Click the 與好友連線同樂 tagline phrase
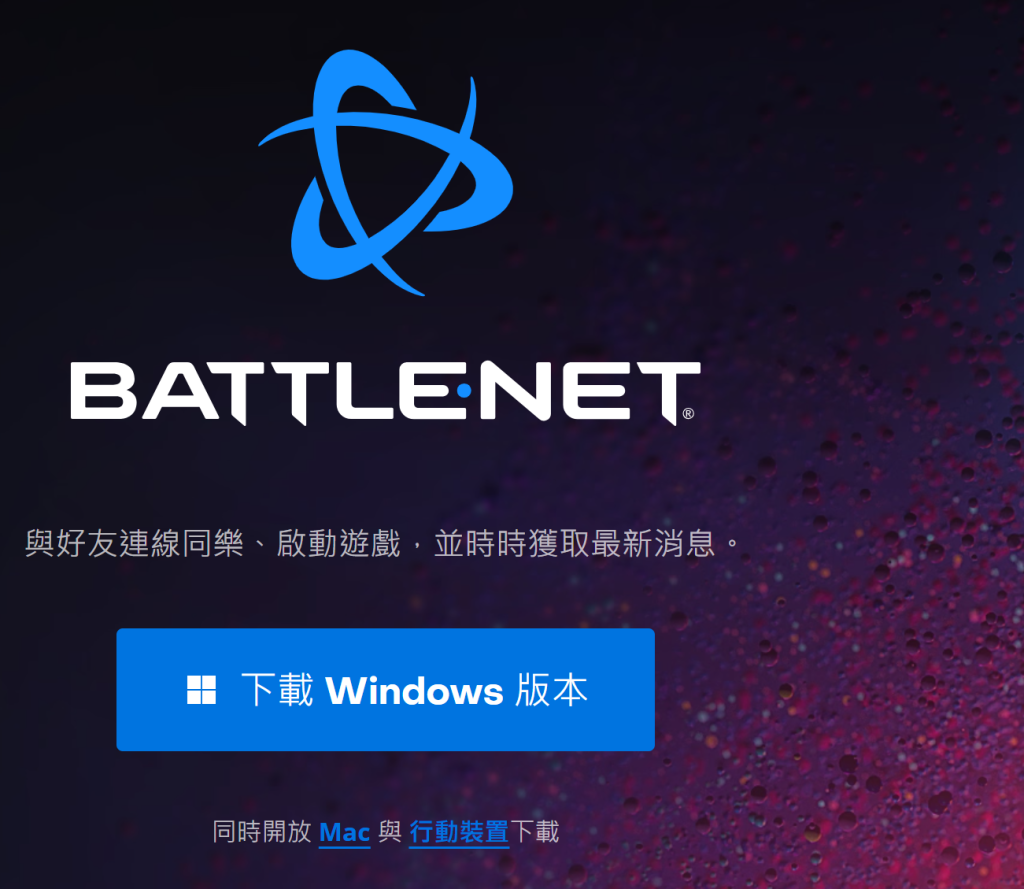The image size is (1024, 889). point(134,543)
